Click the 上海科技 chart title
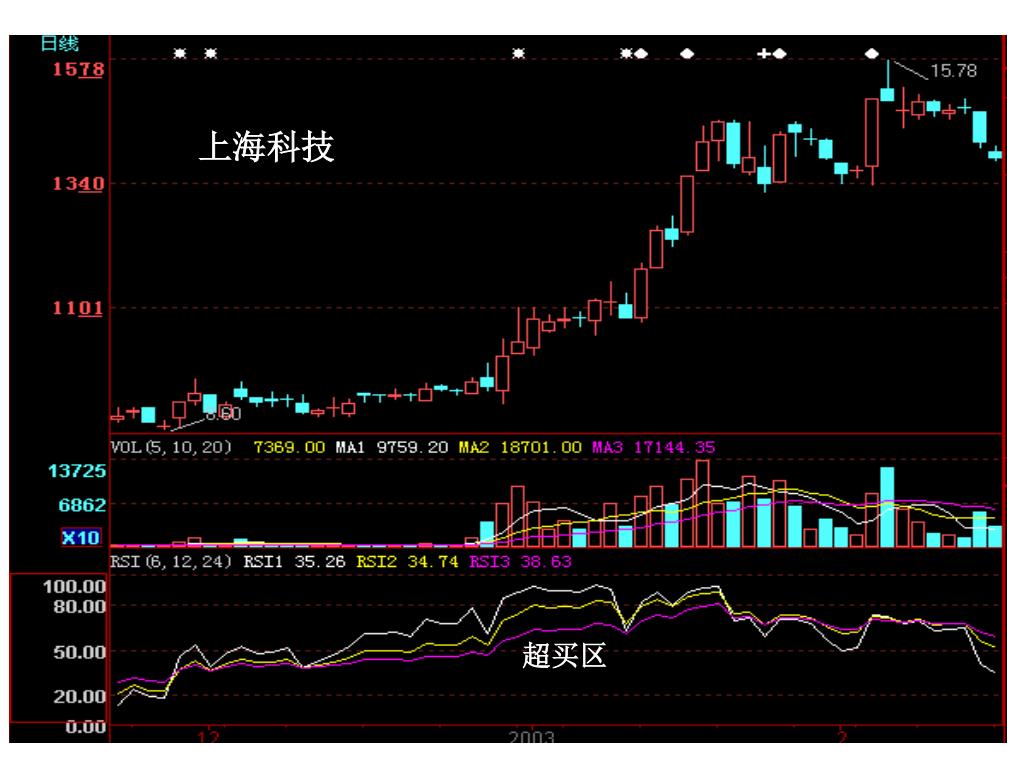This screenshot has width=1024, height=768. tap(266, 146)
